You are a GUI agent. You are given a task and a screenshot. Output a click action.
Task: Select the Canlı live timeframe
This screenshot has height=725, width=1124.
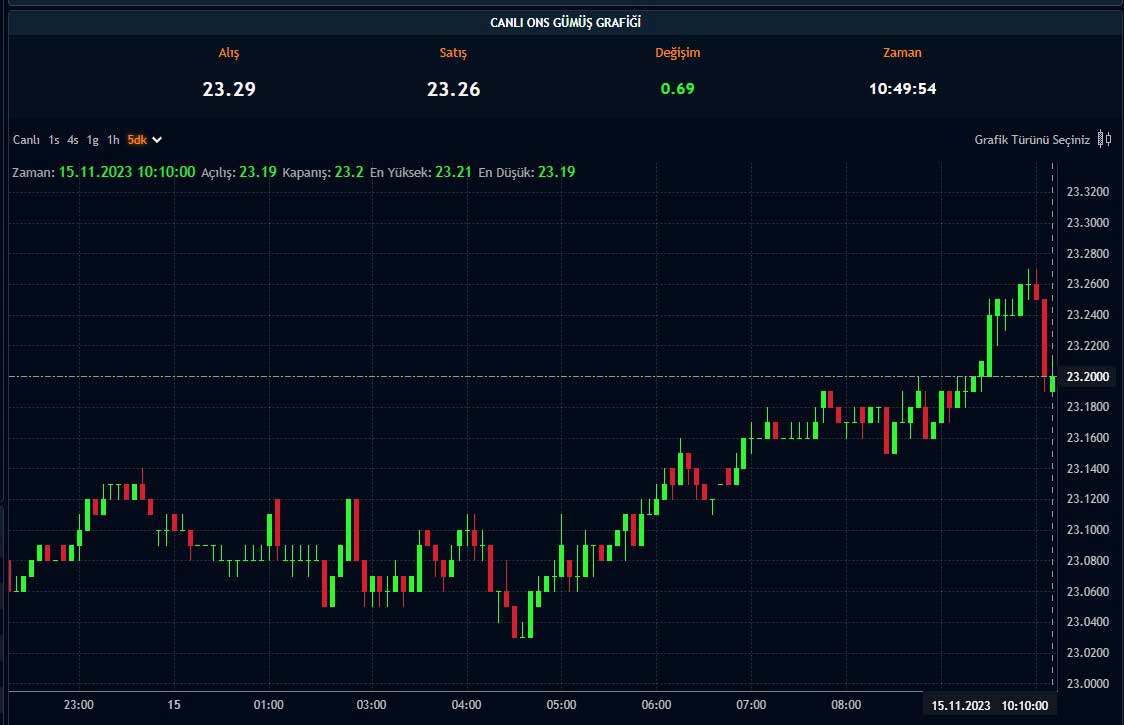click(x=26, y=140)
